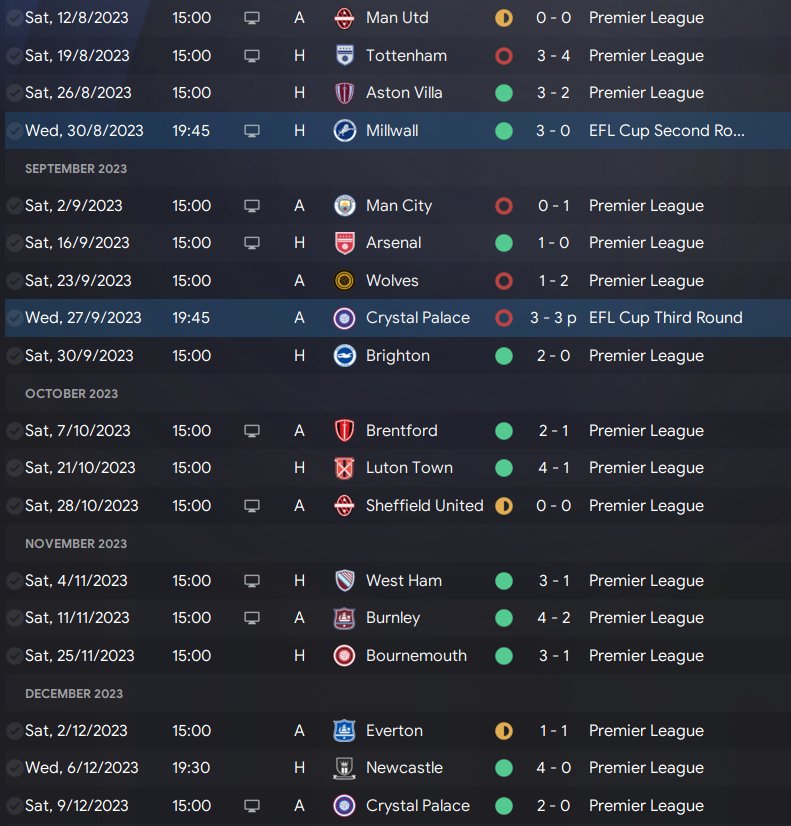This screenshot has height=826, width=791.
Task: Open the Sheffield United team link
Action: tap(424, 506)
